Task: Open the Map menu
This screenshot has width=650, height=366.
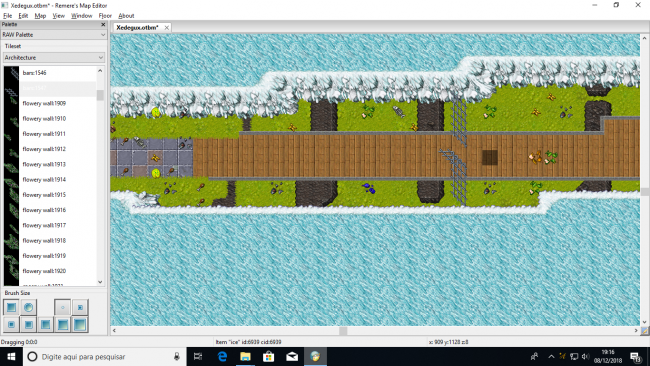Action: click(40, 16)
